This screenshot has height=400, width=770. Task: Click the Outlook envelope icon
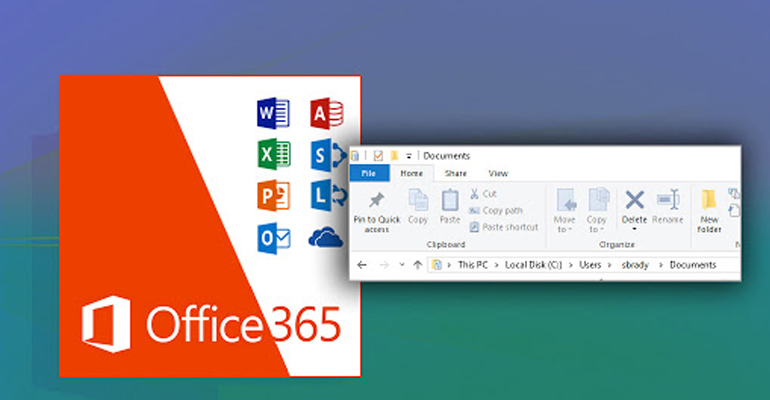pyautogui.click(x=274, y=238)
